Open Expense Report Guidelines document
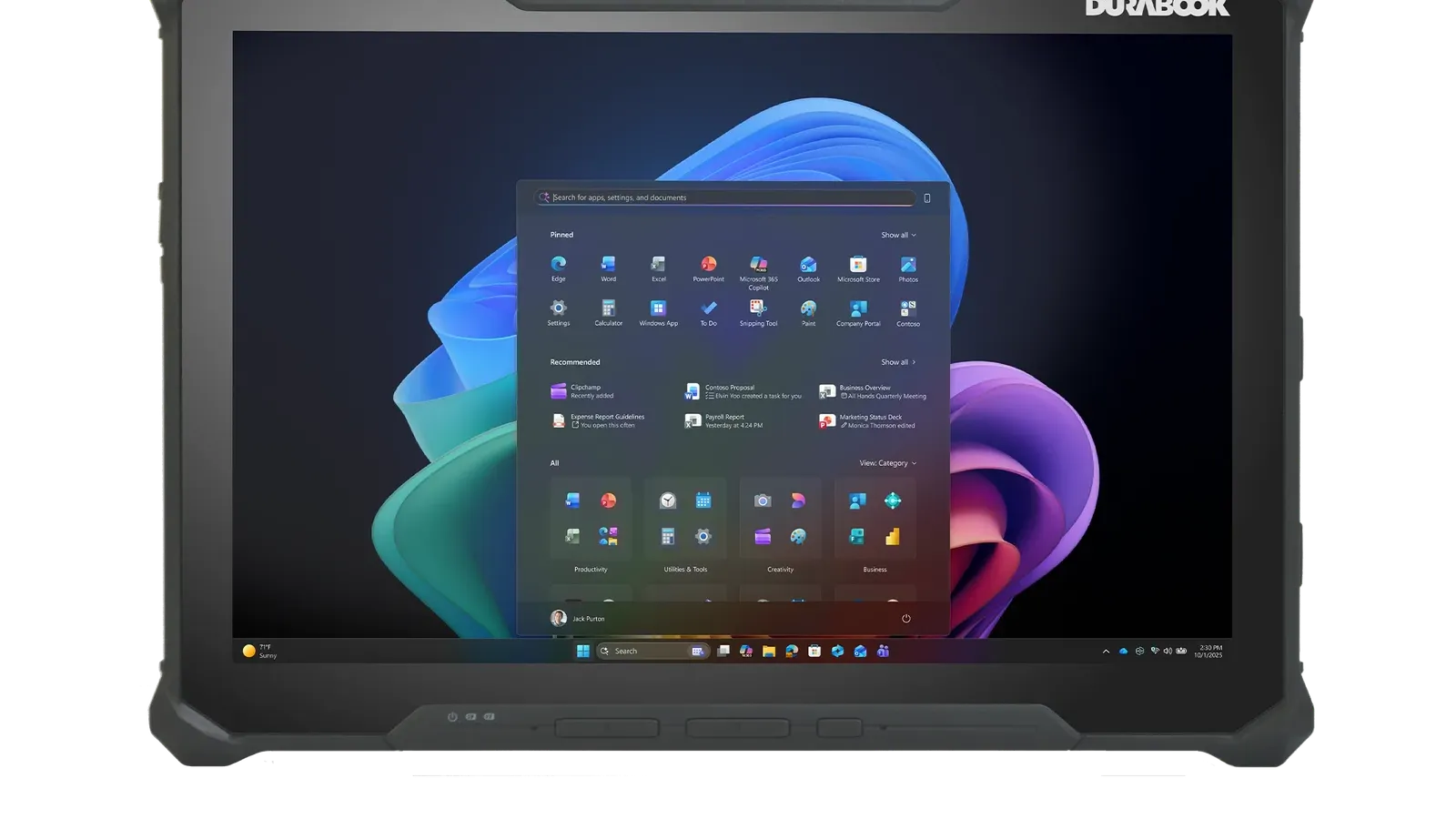 598,421
